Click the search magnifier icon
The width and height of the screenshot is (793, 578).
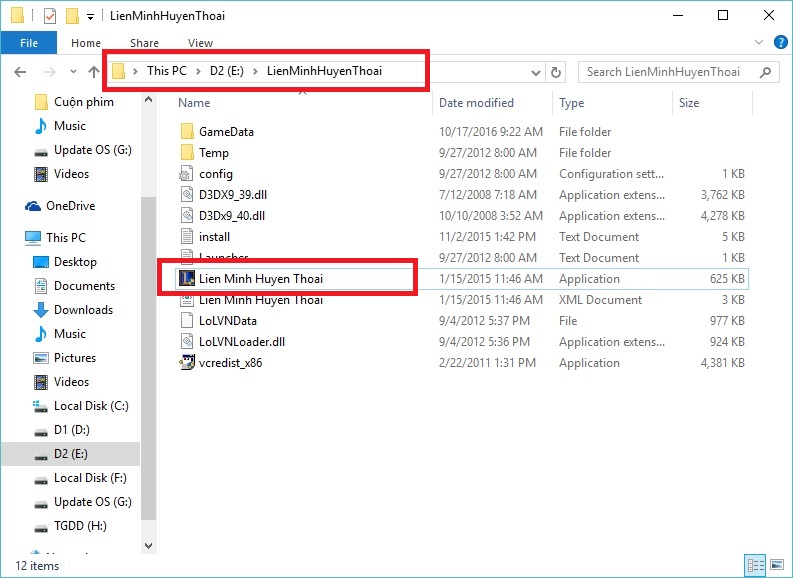click(x=766, y=72)
